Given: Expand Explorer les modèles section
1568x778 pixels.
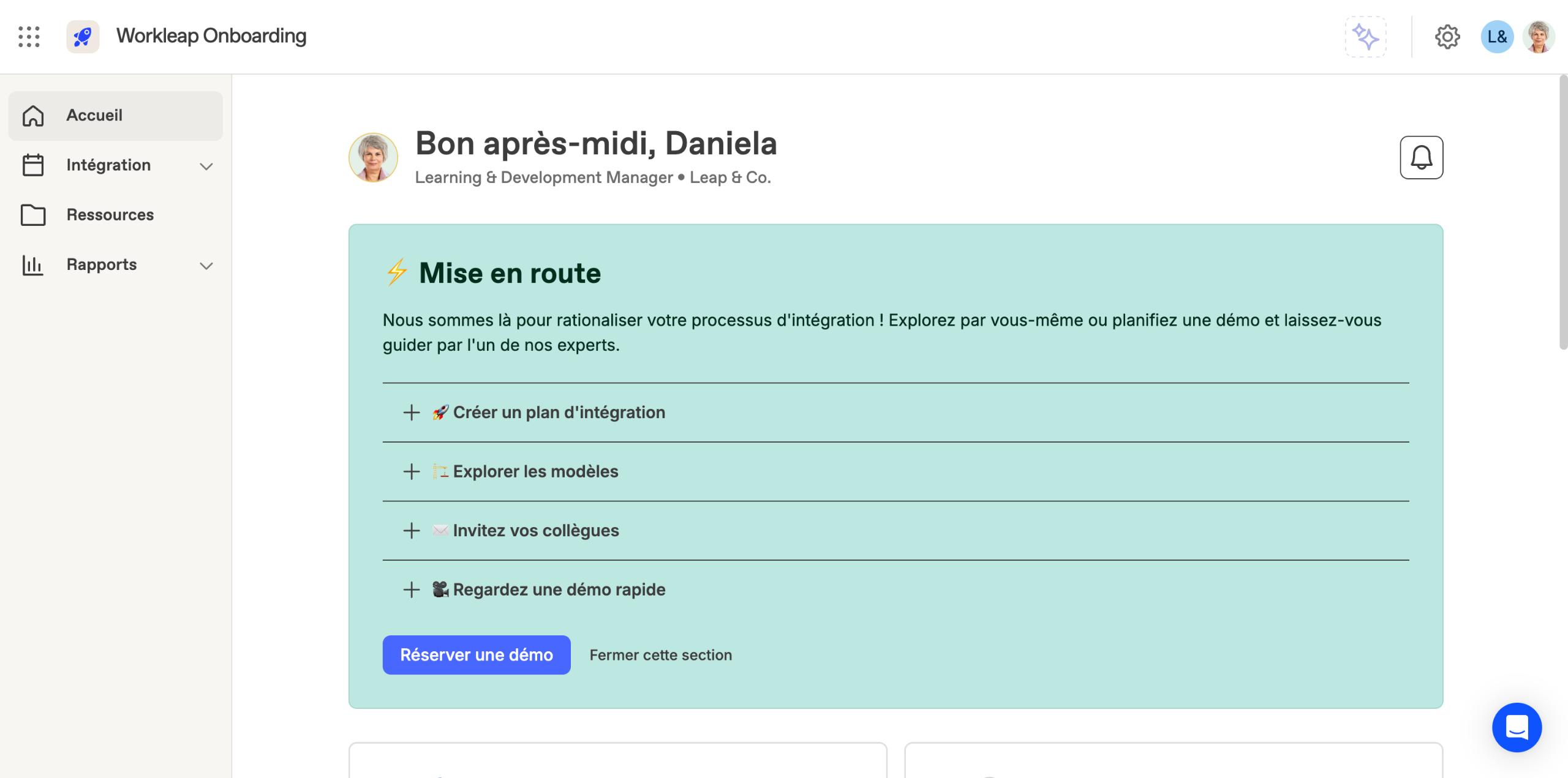Looking at the screenshot, I should pyautogui.click(x=412, y=471).
